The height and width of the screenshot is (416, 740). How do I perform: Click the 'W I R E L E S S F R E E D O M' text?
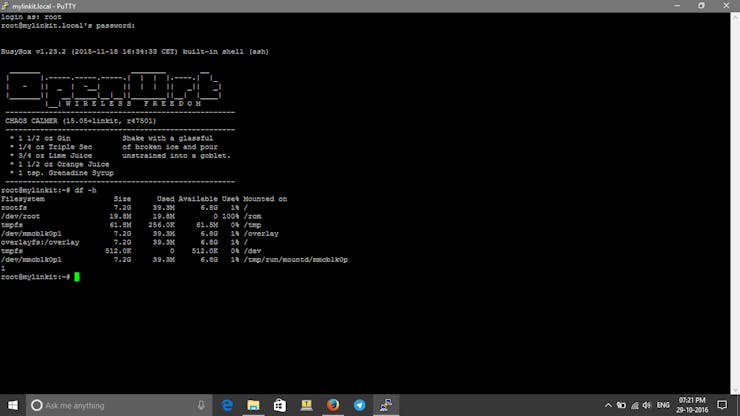click(x=134, y=103)
